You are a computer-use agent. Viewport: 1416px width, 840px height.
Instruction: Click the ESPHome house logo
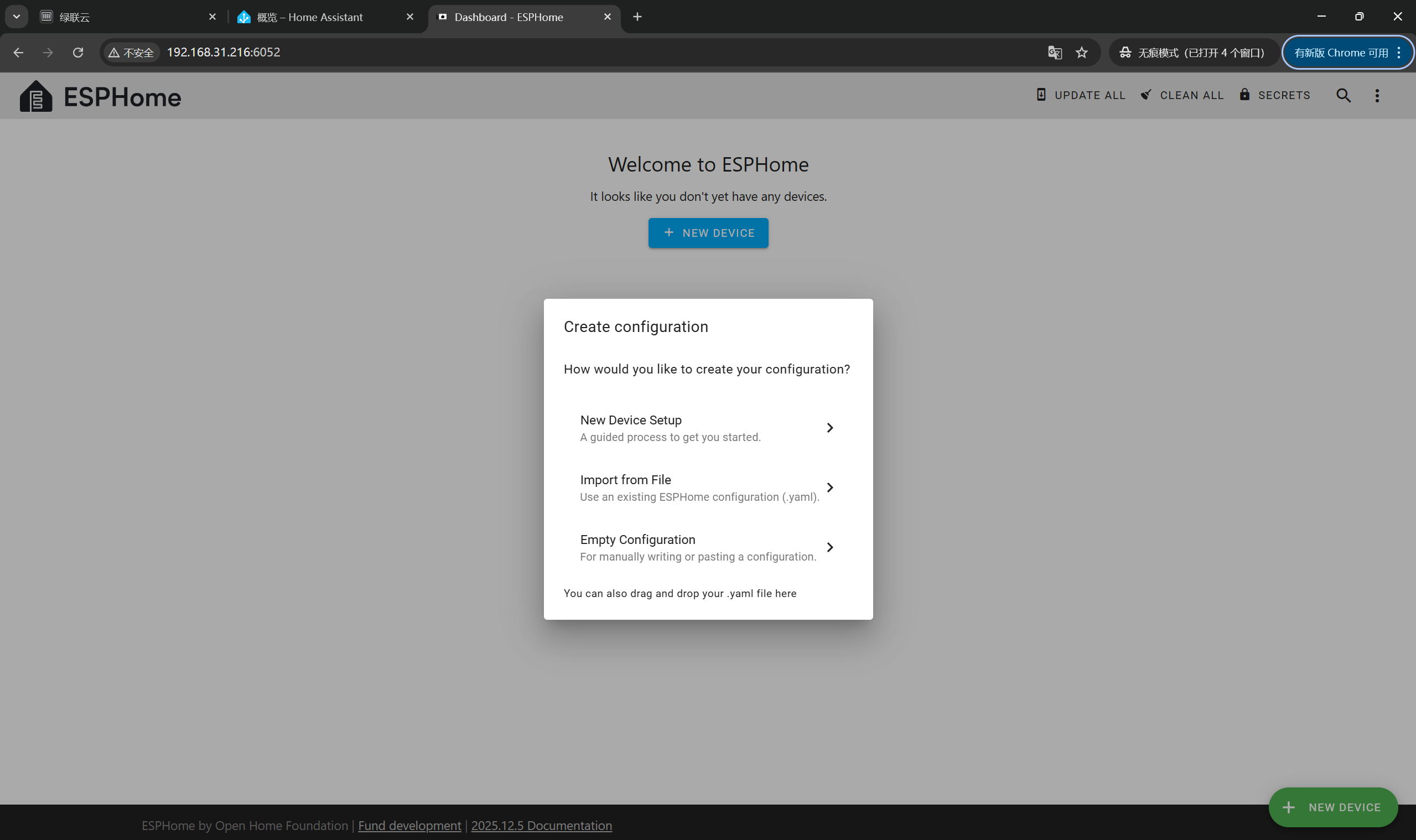(x=35, y=96)
